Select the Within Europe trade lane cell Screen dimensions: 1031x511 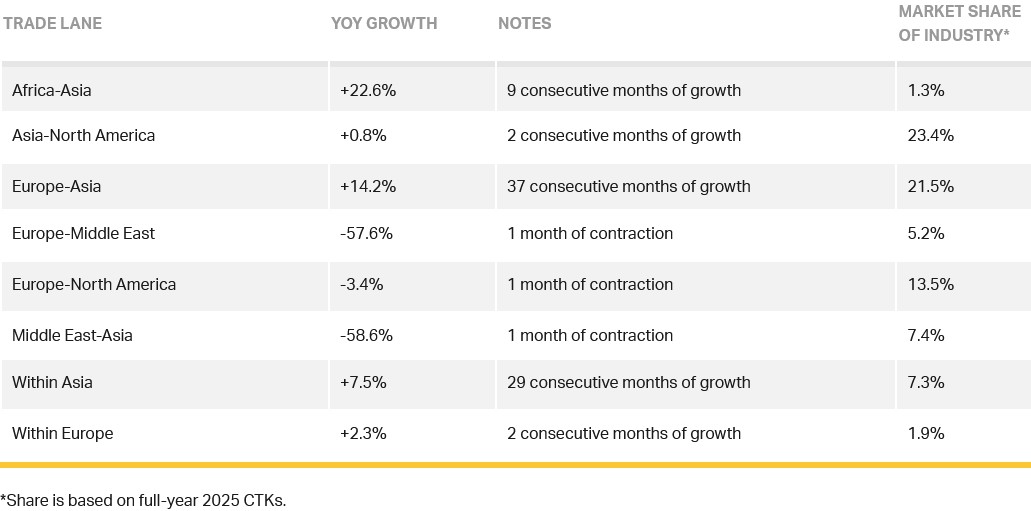tap(63, 433)
